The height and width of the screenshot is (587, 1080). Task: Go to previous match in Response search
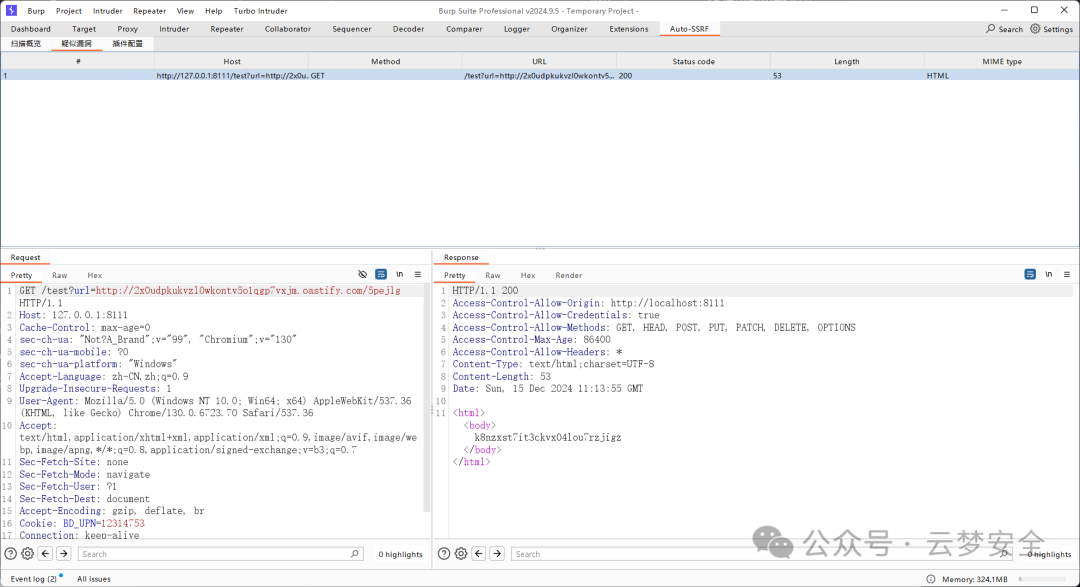479,553
